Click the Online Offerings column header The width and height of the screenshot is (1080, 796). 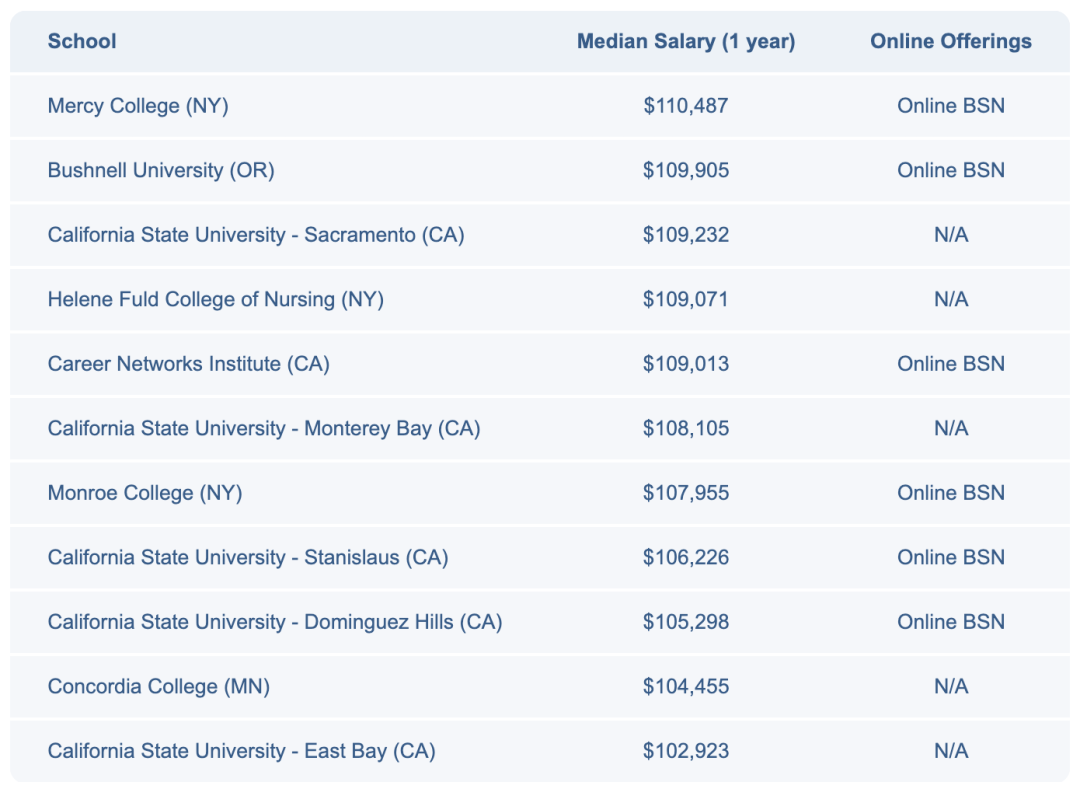[x=950, y=41]
